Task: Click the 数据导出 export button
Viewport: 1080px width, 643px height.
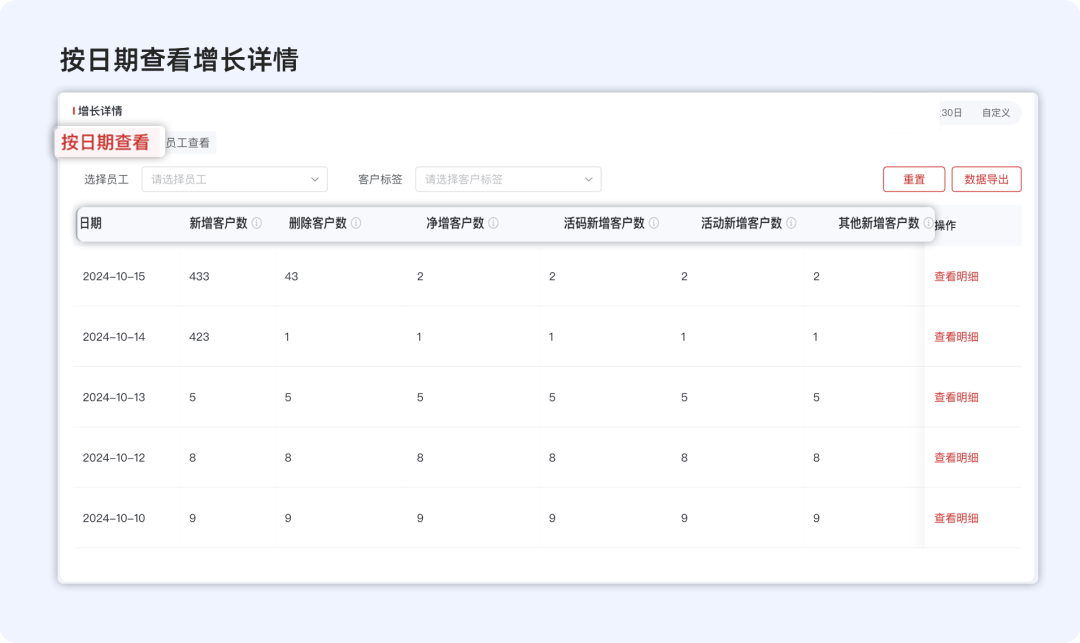Action: pyautogui.click(x=987, y=179)
